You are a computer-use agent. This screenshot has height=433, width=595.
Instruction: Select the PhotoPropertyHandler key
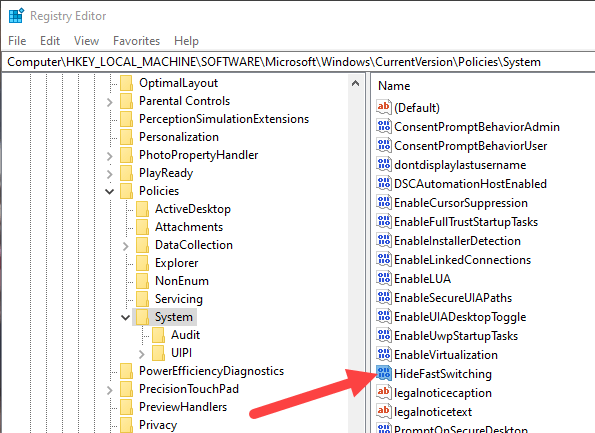pos(198,155)
